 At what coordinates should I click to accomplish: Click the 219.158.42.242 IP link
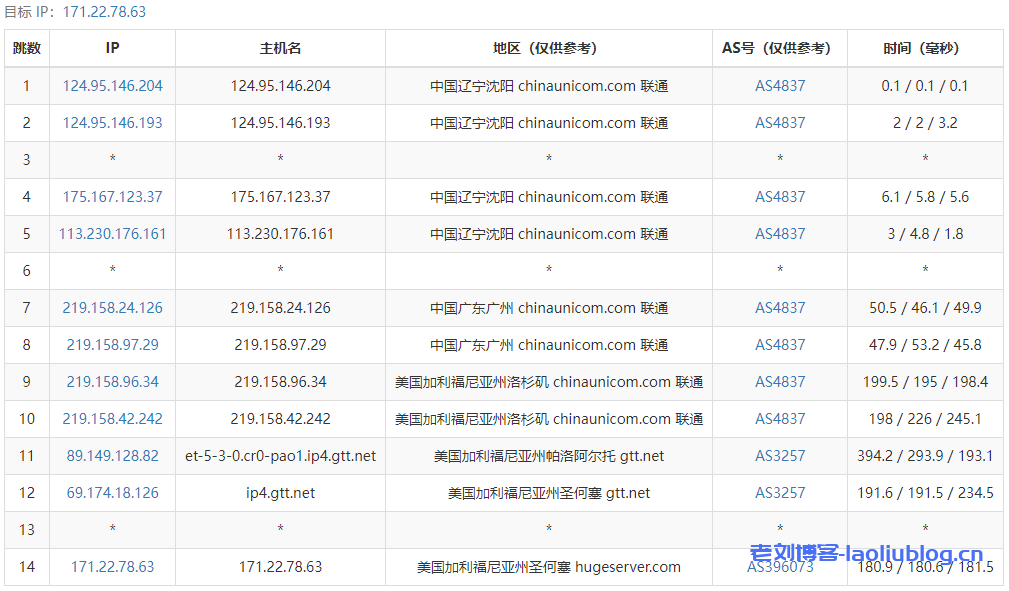(112, 419)
